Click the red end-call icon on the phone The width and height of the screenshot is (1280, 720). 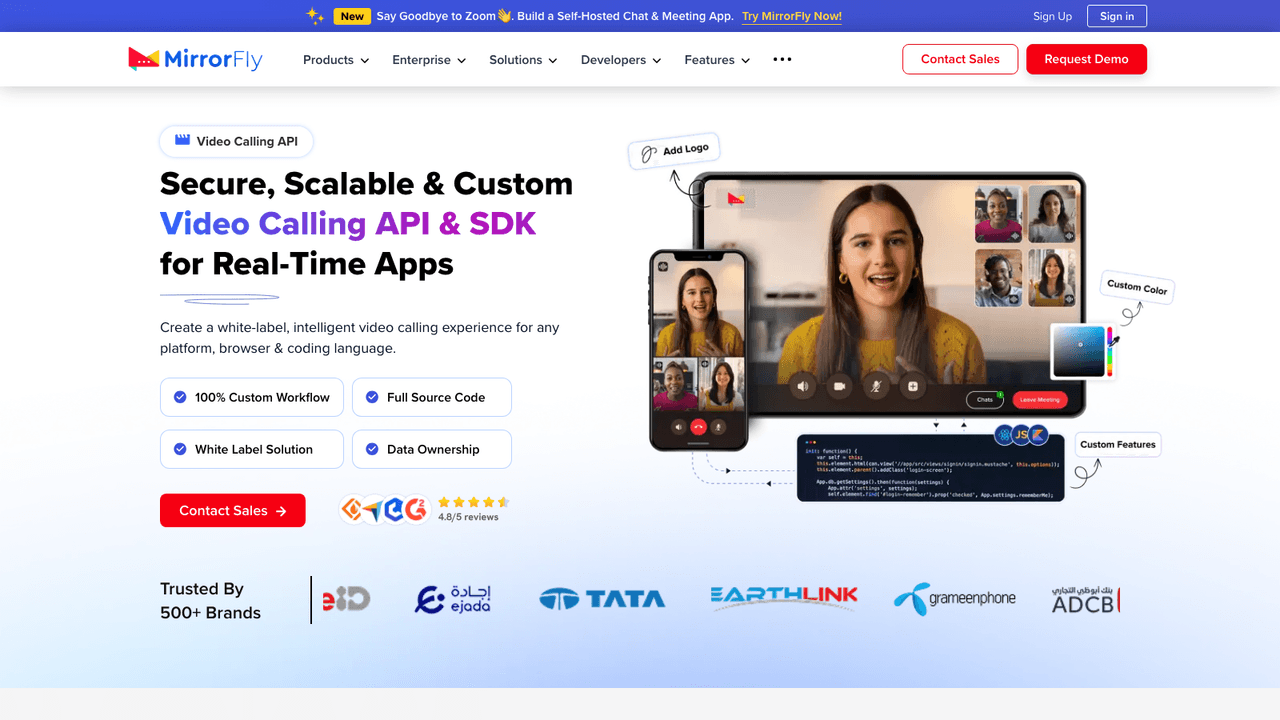[698, 426]
